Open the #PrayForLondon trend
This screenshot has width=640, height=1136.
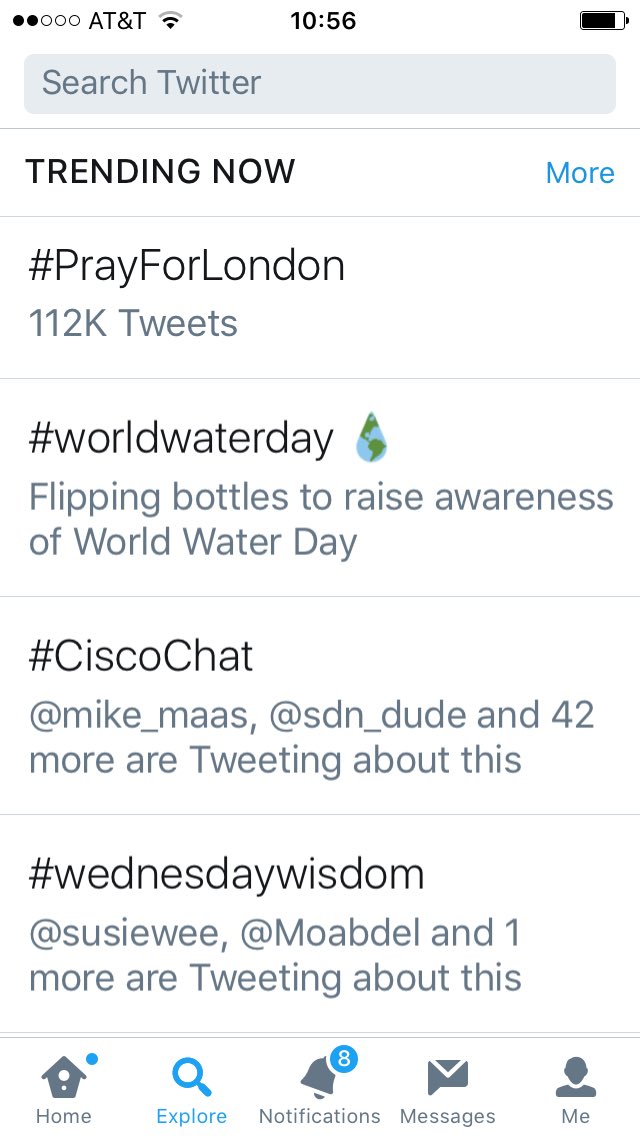186,265
